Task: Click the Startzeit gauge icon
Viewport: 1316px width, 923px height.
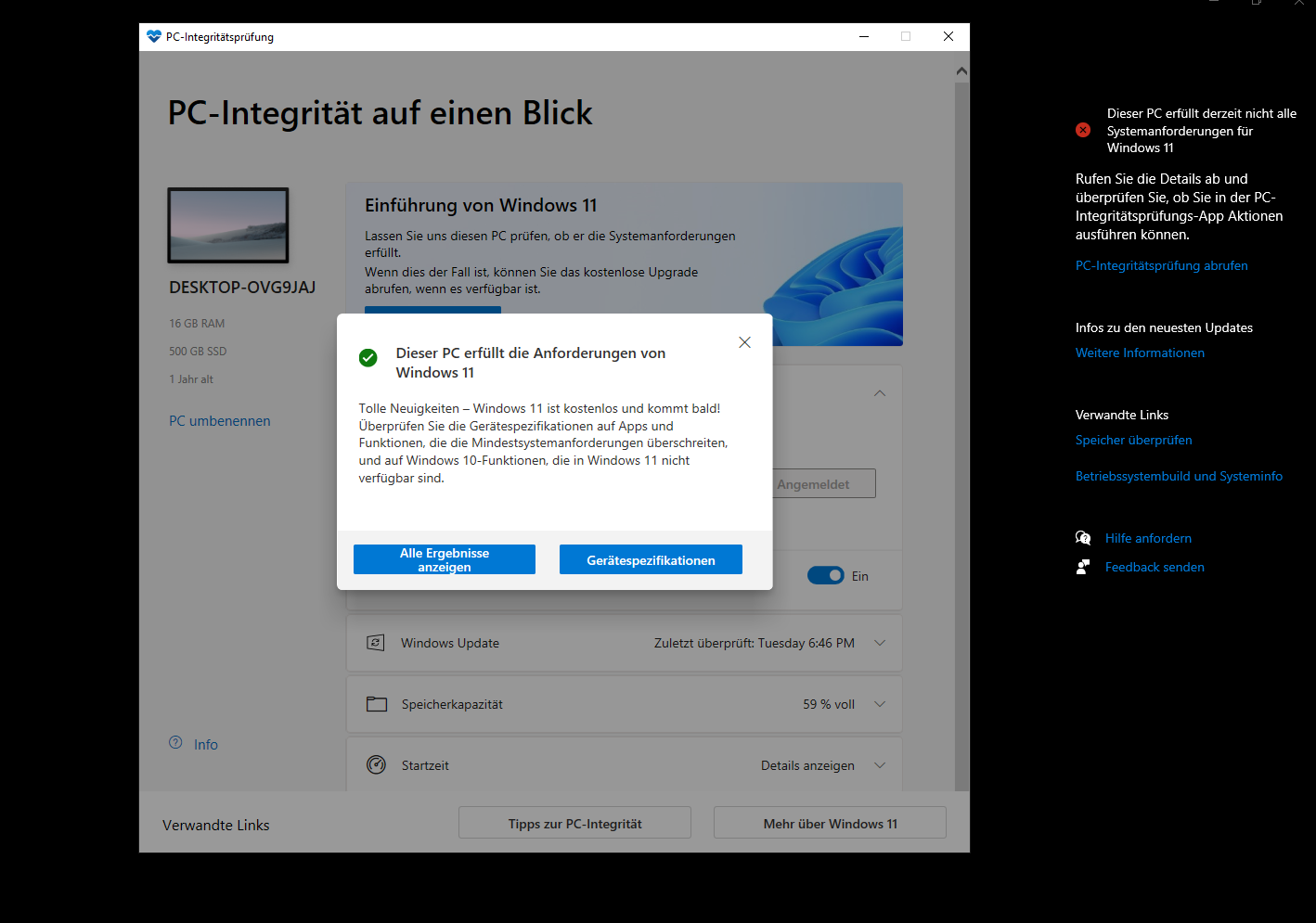Action: (376, 765)
